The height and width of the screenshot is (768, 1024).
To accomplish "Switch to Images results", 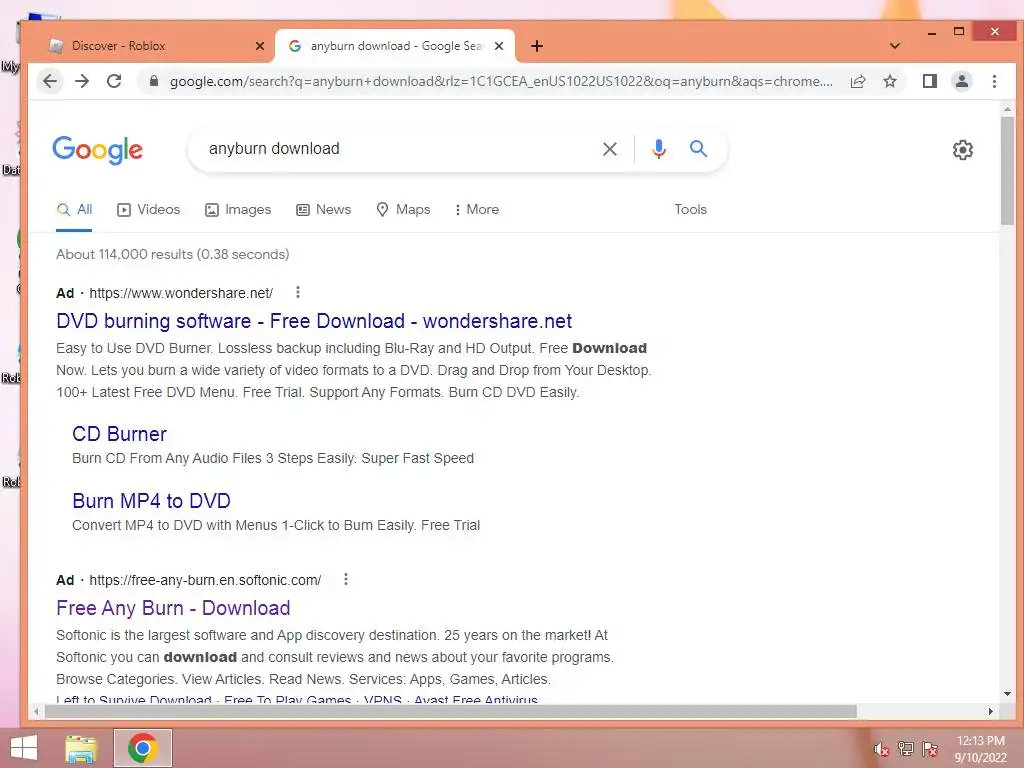I will 238,210.
